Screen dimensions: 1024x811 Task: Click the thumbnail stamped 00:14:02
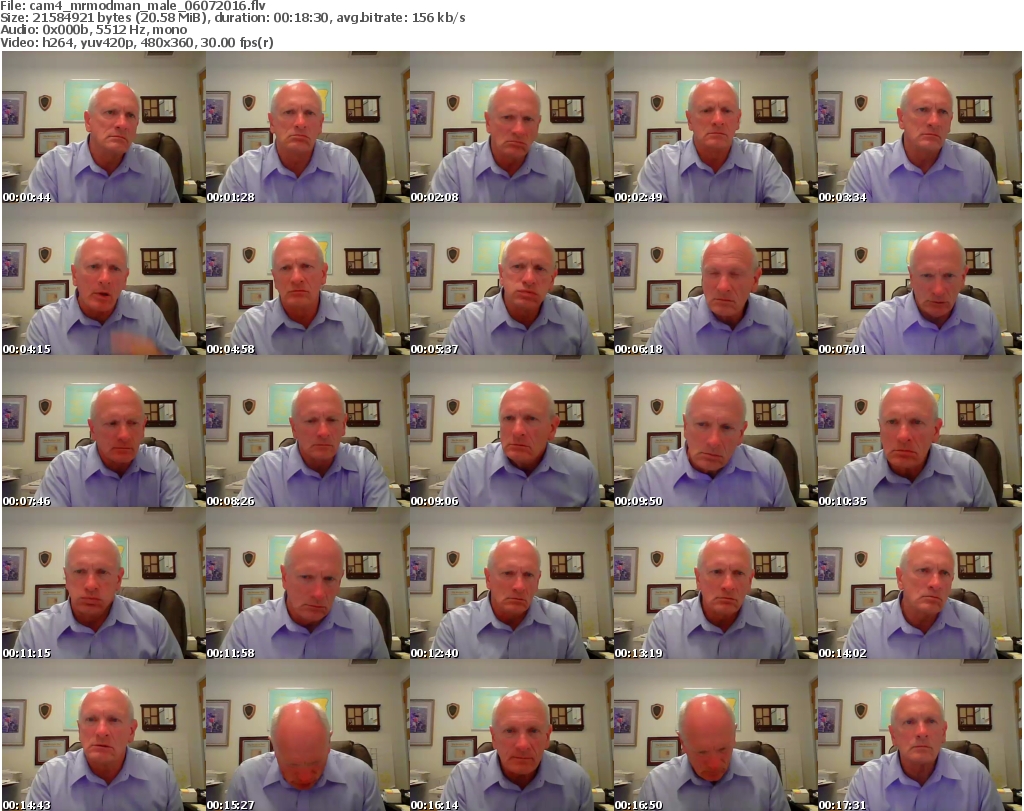coord(920,583)
